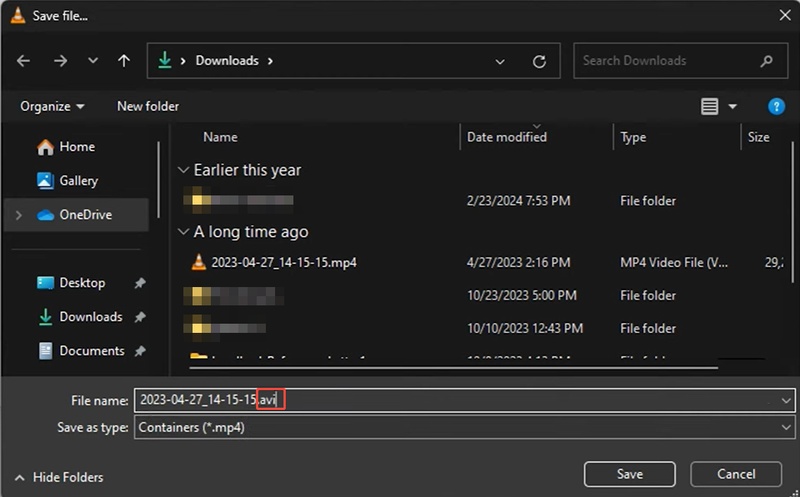This screenshot has width=800, height=497.
Task: Go up one folder level
Action: pyautogui.click(x=123, y=61)
